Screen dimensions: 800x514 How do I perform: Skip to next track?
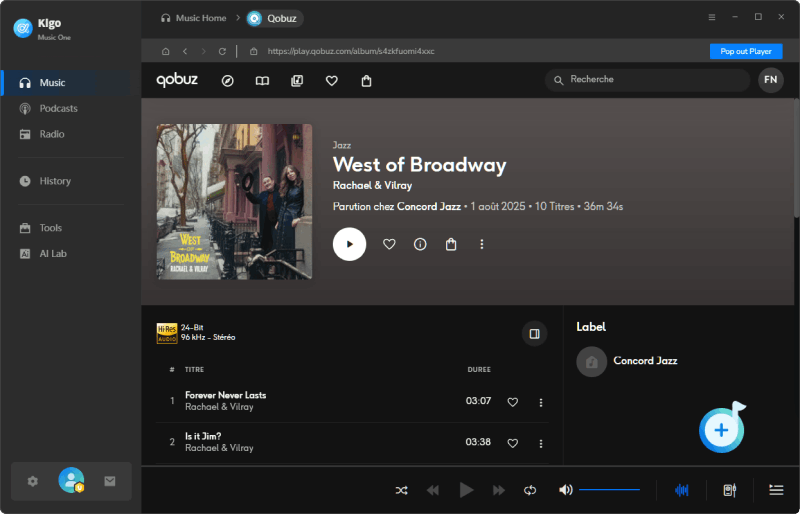pyautogui.click(x=498, y=491)
